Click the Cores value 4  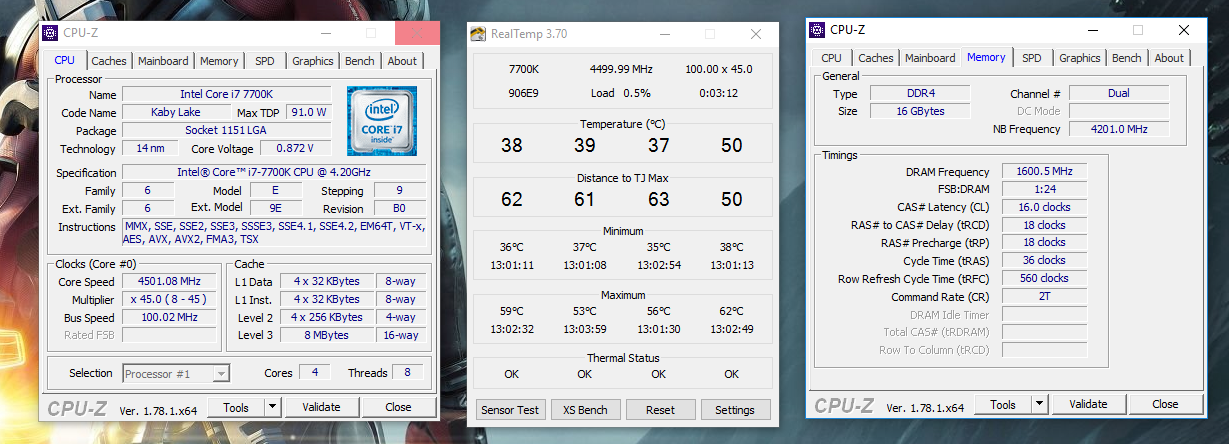point(314,373)
